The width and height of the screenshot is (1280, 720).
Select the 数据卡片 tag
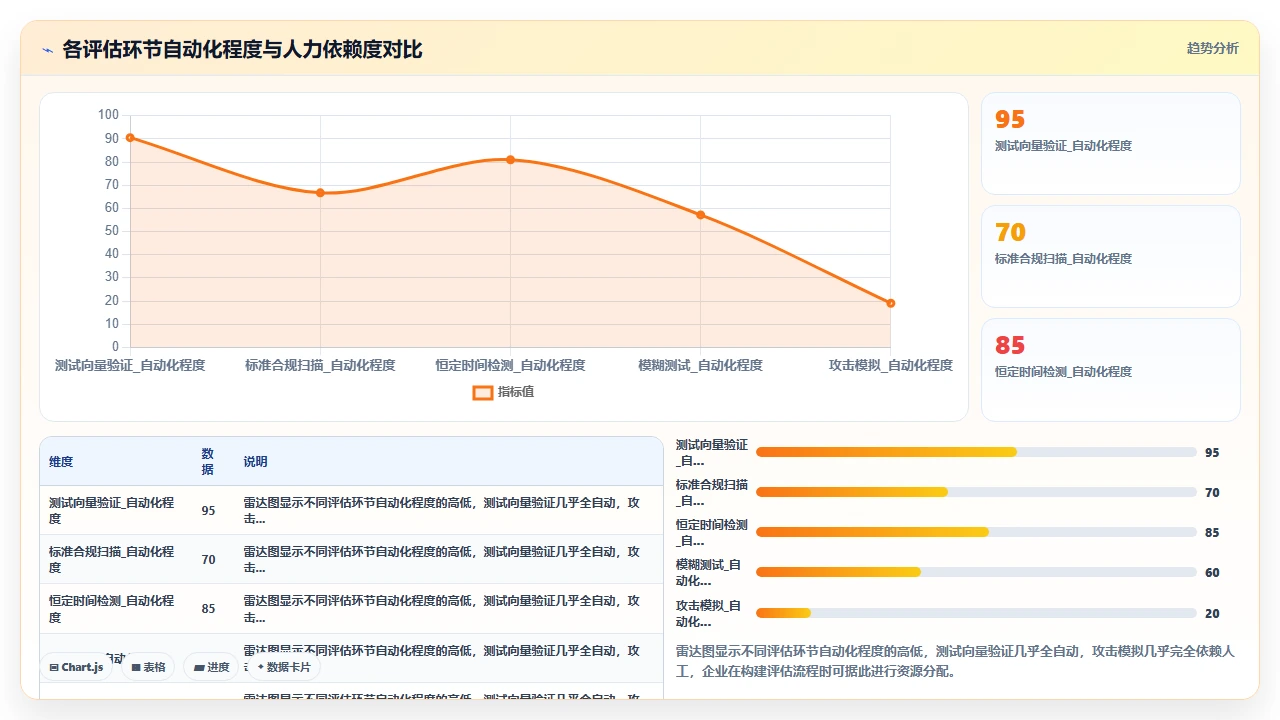284,667
